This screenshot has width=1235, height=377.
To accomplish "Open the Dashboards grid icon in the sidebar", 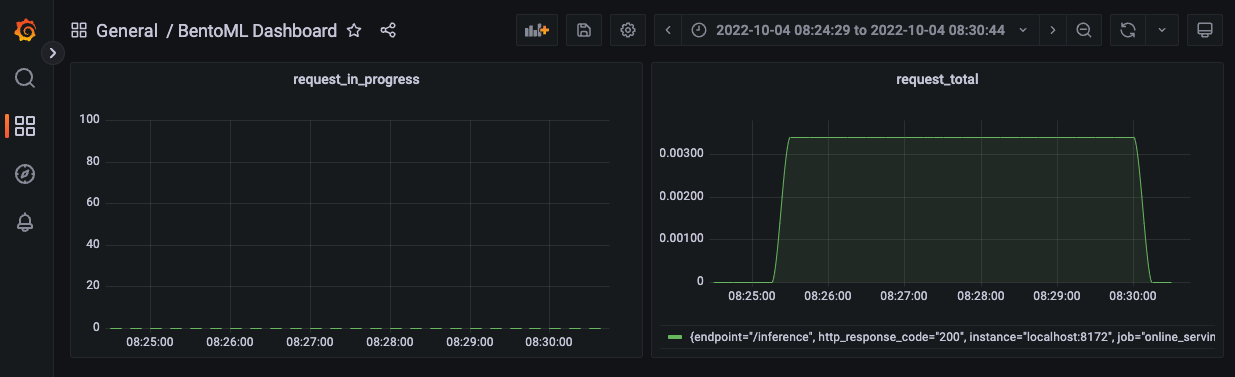I will [x=26, y=126].
